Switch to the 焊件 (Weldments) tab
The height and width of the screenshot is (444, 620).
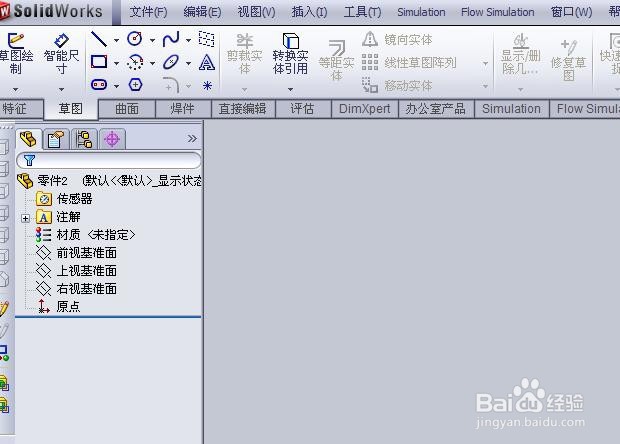(183, 109)
